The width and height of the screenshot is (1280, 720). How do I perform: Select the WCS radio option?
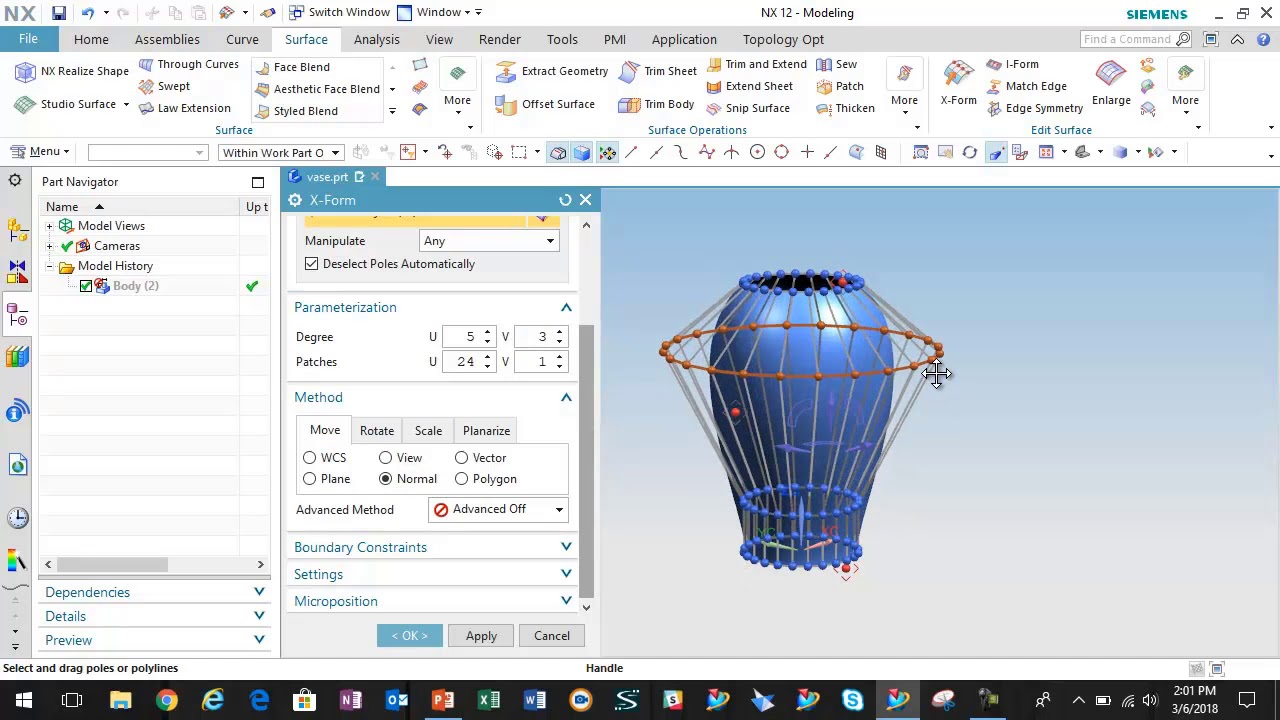[x=310, y=458]
